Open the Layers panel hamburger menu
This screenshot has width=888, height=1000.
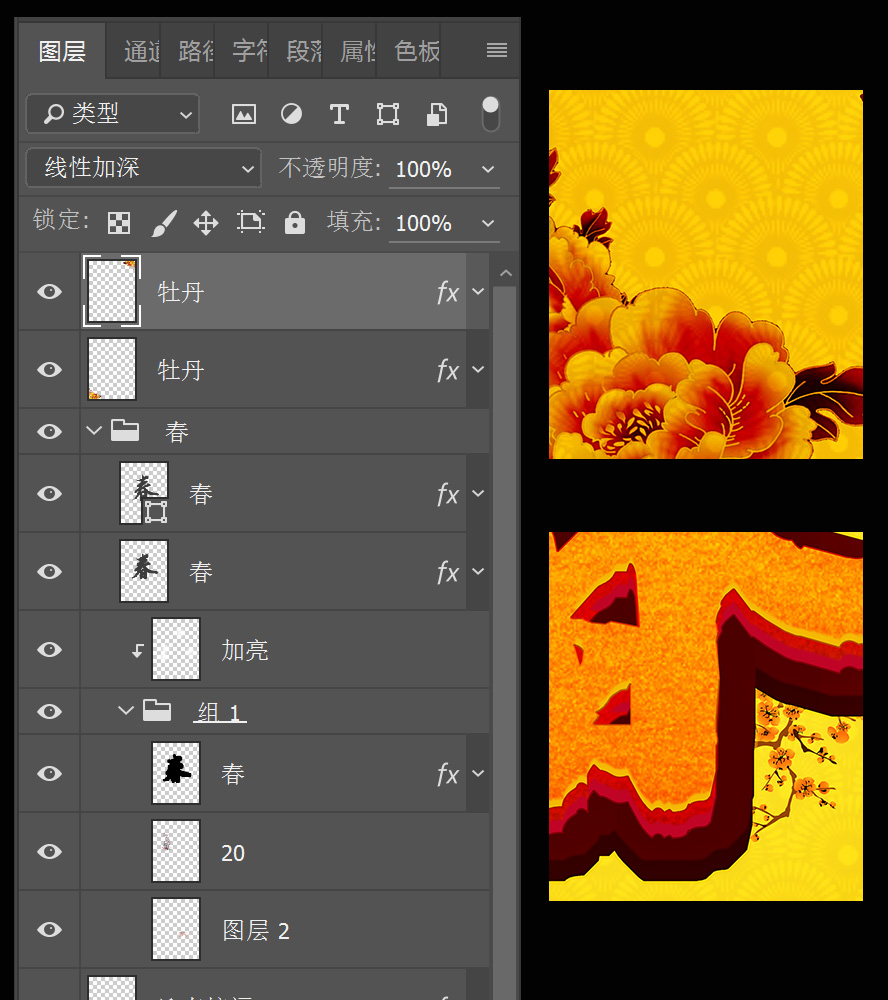point(497,50)
